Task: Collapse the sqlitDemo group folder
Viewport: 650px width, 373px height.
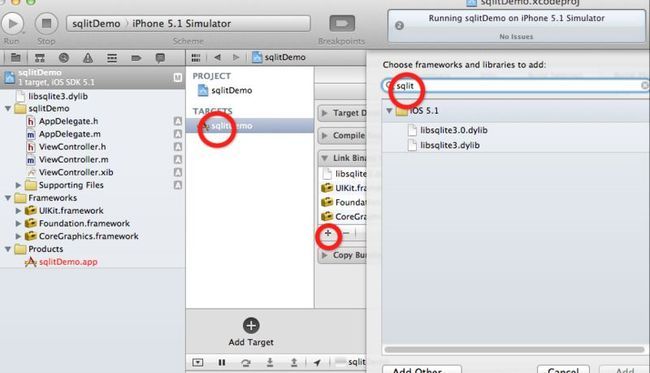Action: (7, 109)
